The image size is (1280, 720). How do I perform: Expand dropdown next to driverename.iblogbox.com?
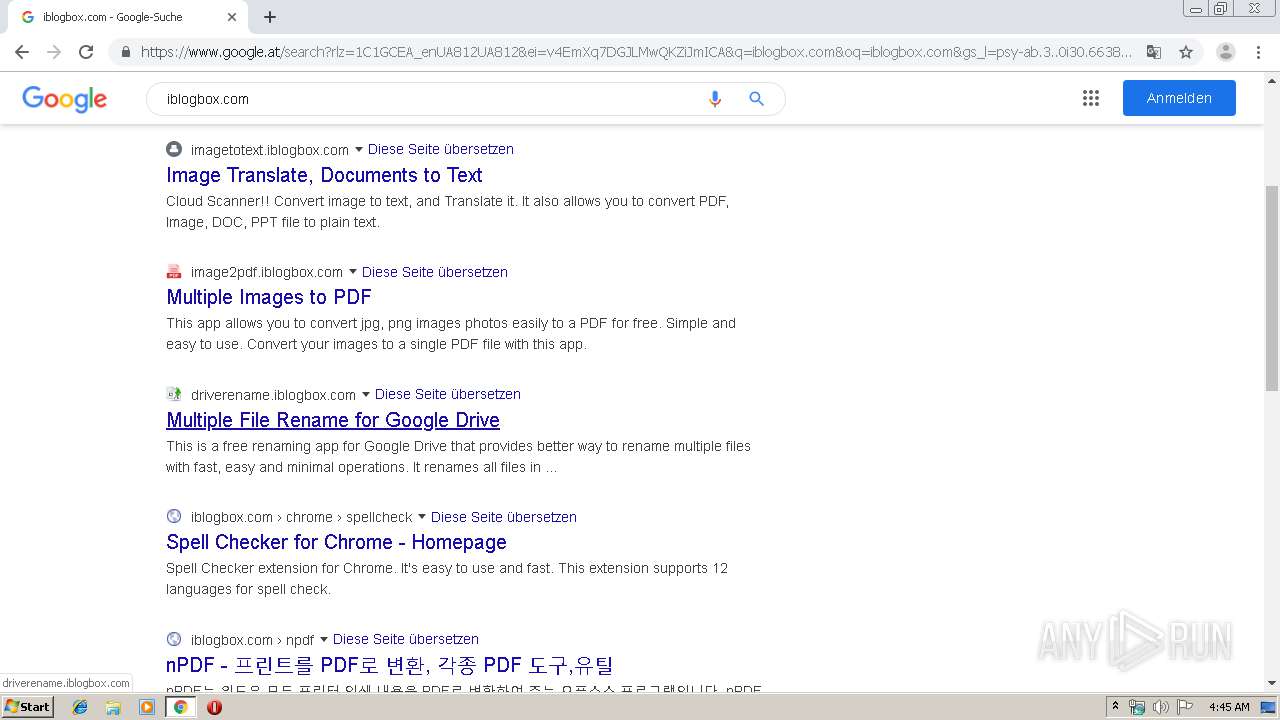[366, 395]
